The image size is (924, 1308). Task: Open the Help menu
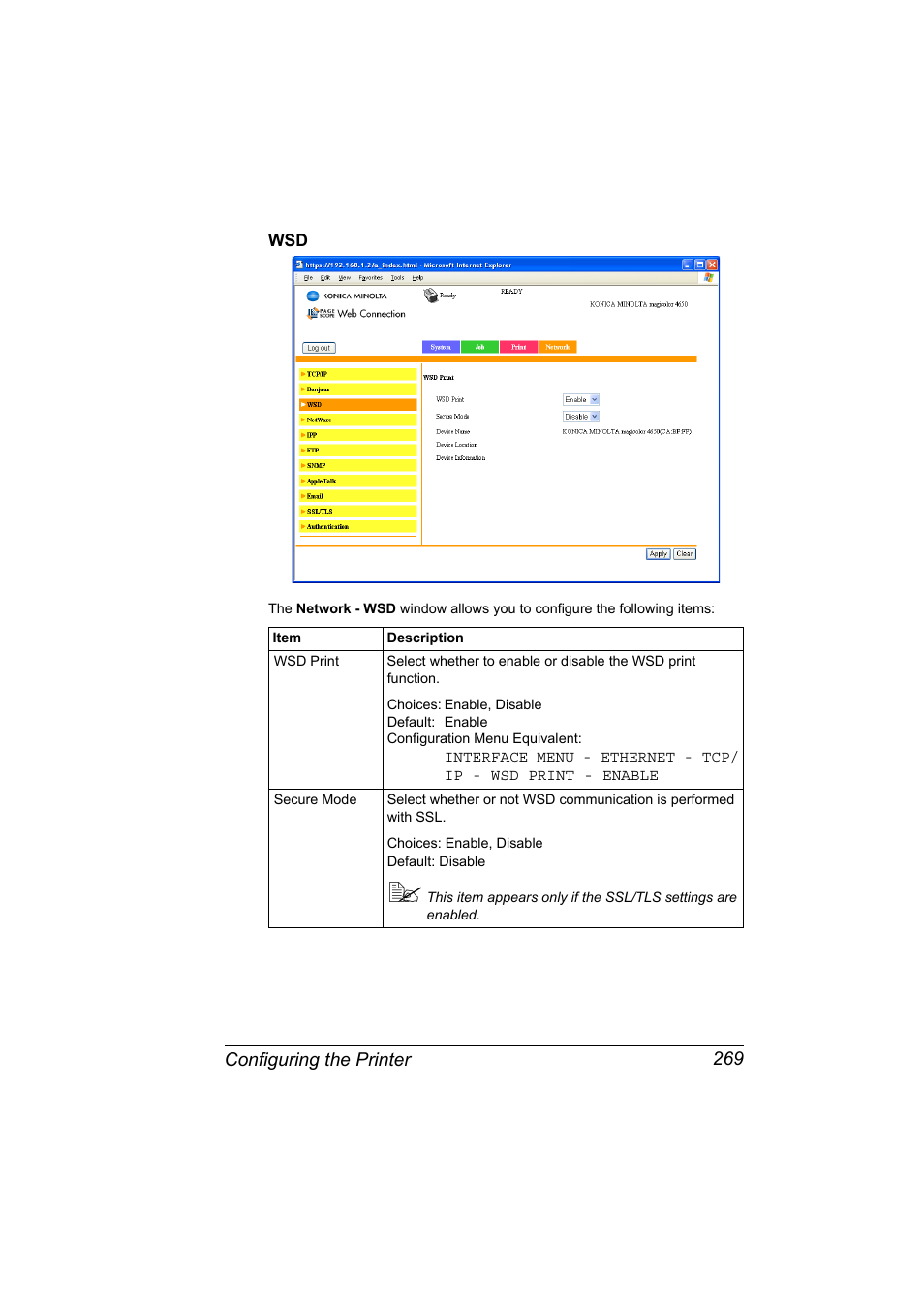click(x=417, y=278)
